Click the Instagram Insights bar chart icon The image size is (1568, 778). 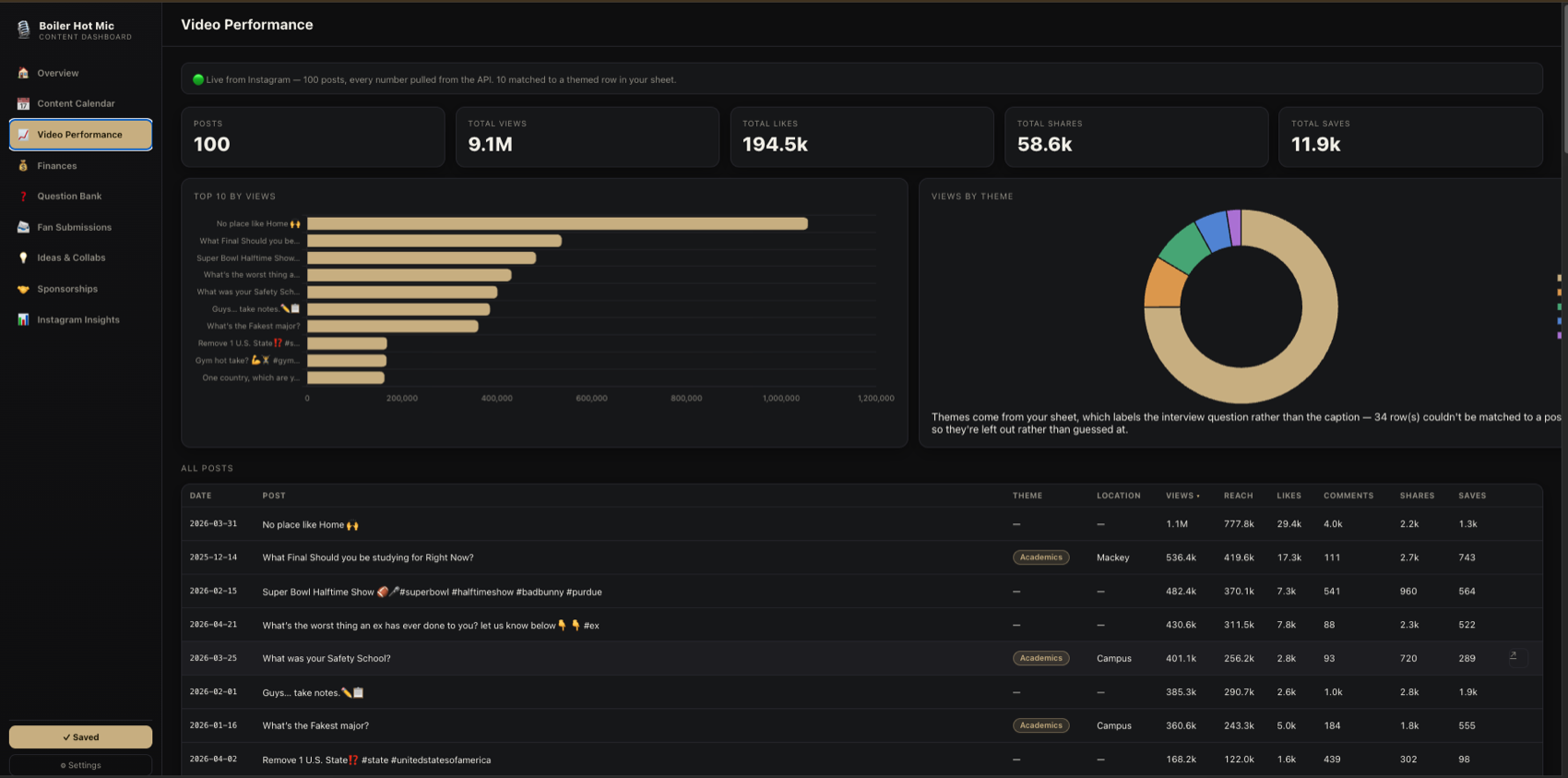[x=23, y=319]
